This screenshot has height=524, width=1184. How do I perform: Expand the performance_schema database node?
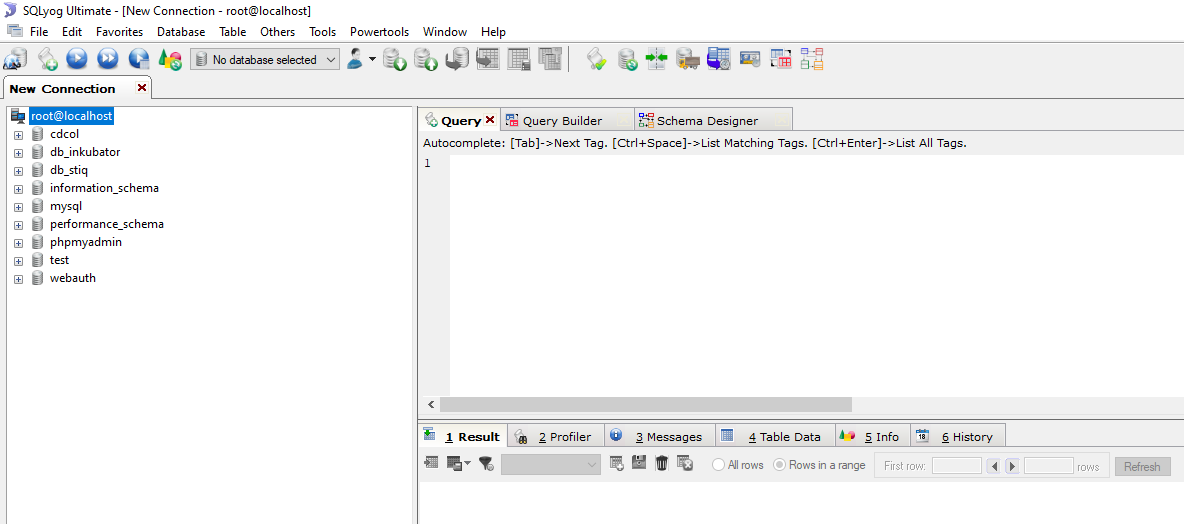pos(18,225)
